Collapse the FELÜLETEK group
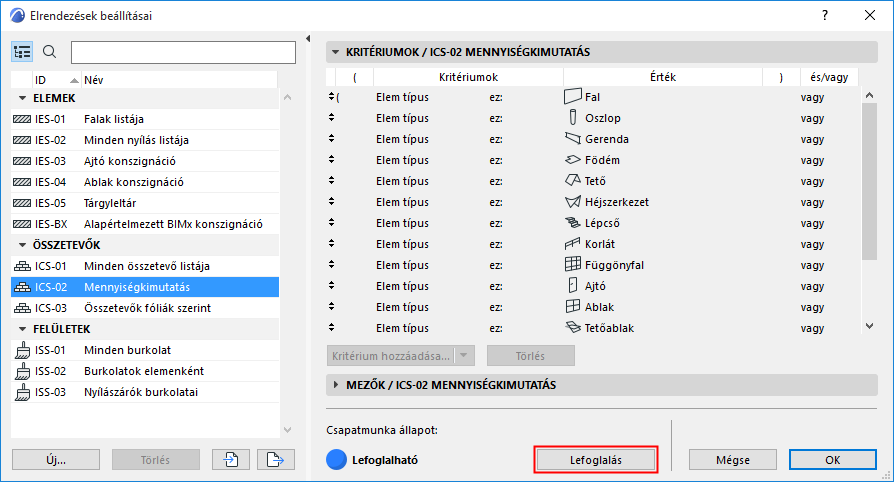This screenshot has height=482, width=894. (23, 329)
